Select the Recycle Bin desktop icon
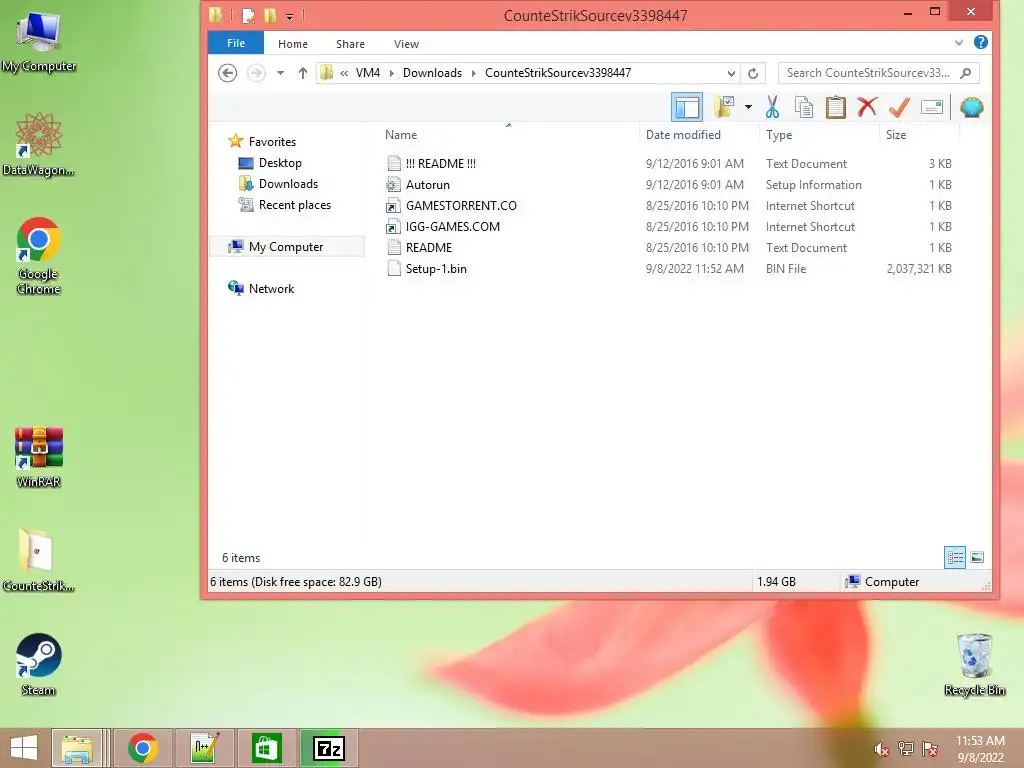The width and height of the screenshot is (1024, 768). tap(974, 665)
